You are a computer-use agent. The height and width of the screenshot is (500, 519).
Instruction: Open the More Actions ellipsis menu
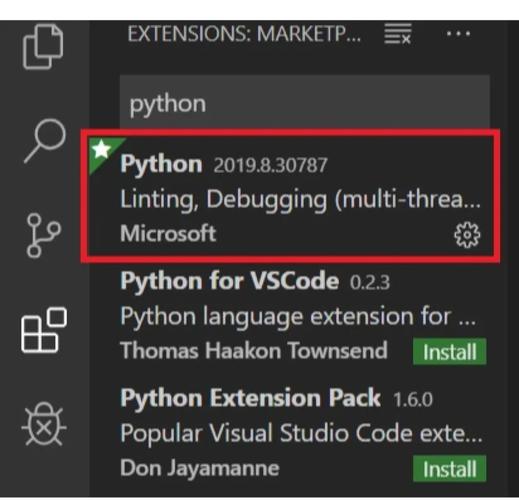pos(458,33)
